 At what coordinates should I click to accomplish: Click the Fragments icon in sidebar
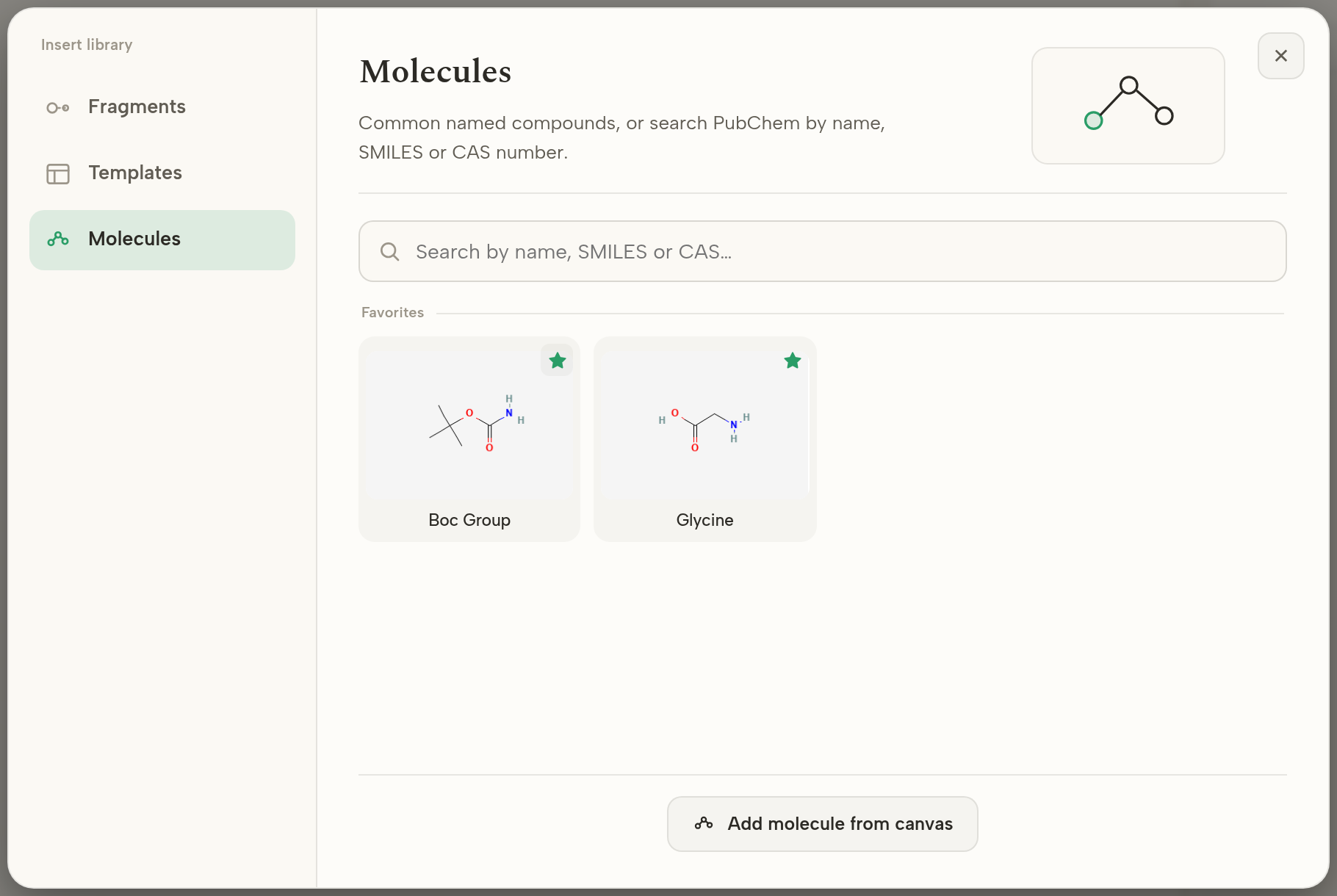tap(58, 107)
